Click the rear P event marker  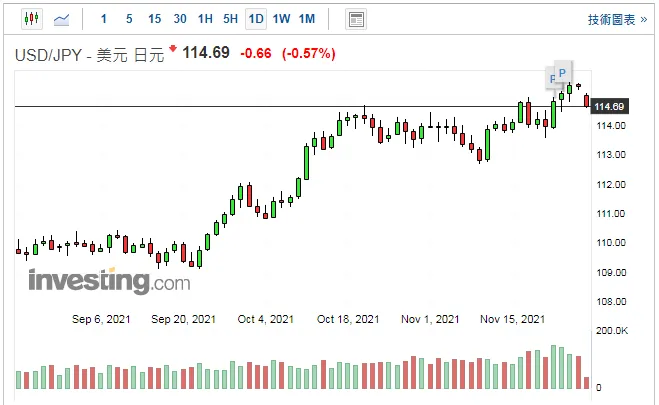pos(551,79)
